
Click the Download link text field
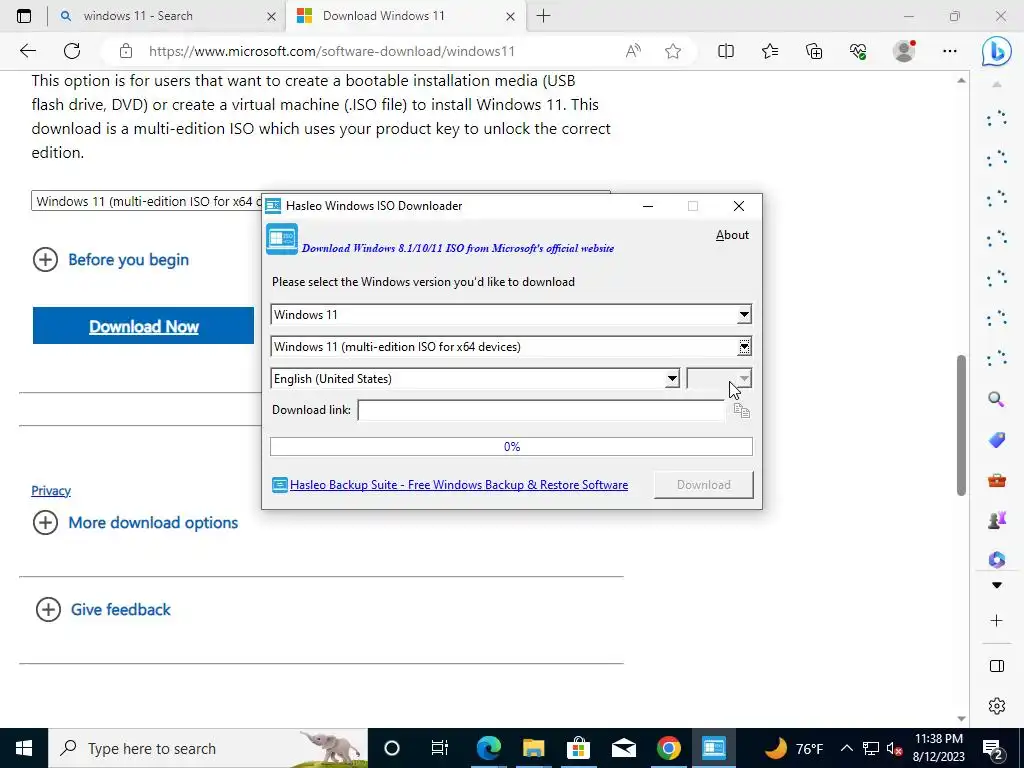tap(541, 410)
